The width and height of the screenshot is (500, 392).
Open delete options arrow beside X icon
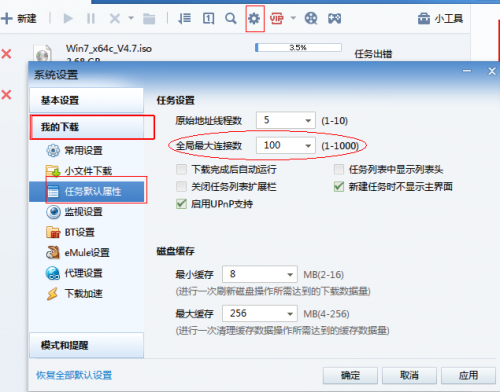coord(131,18)
